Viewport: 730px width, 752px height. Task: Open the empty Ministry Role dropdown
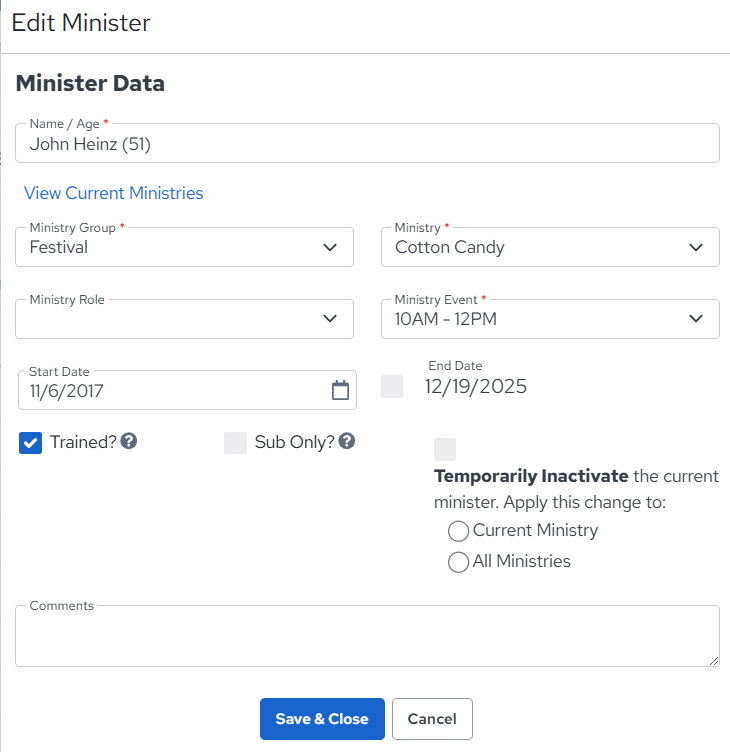(185, 319)
